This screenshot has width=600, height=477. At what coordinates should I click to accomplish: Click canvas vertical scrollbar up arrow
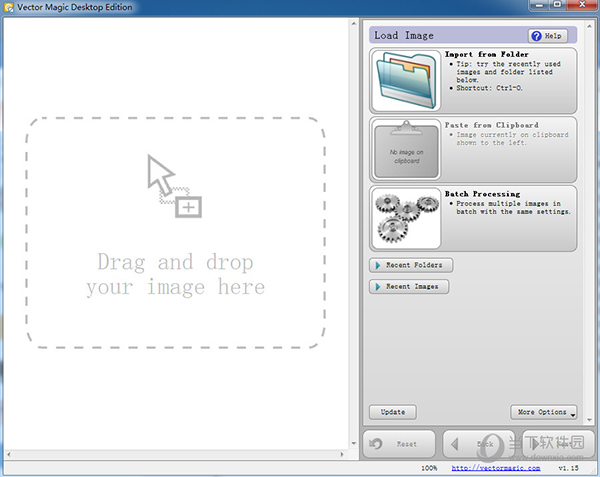click(x=354, y=24)
